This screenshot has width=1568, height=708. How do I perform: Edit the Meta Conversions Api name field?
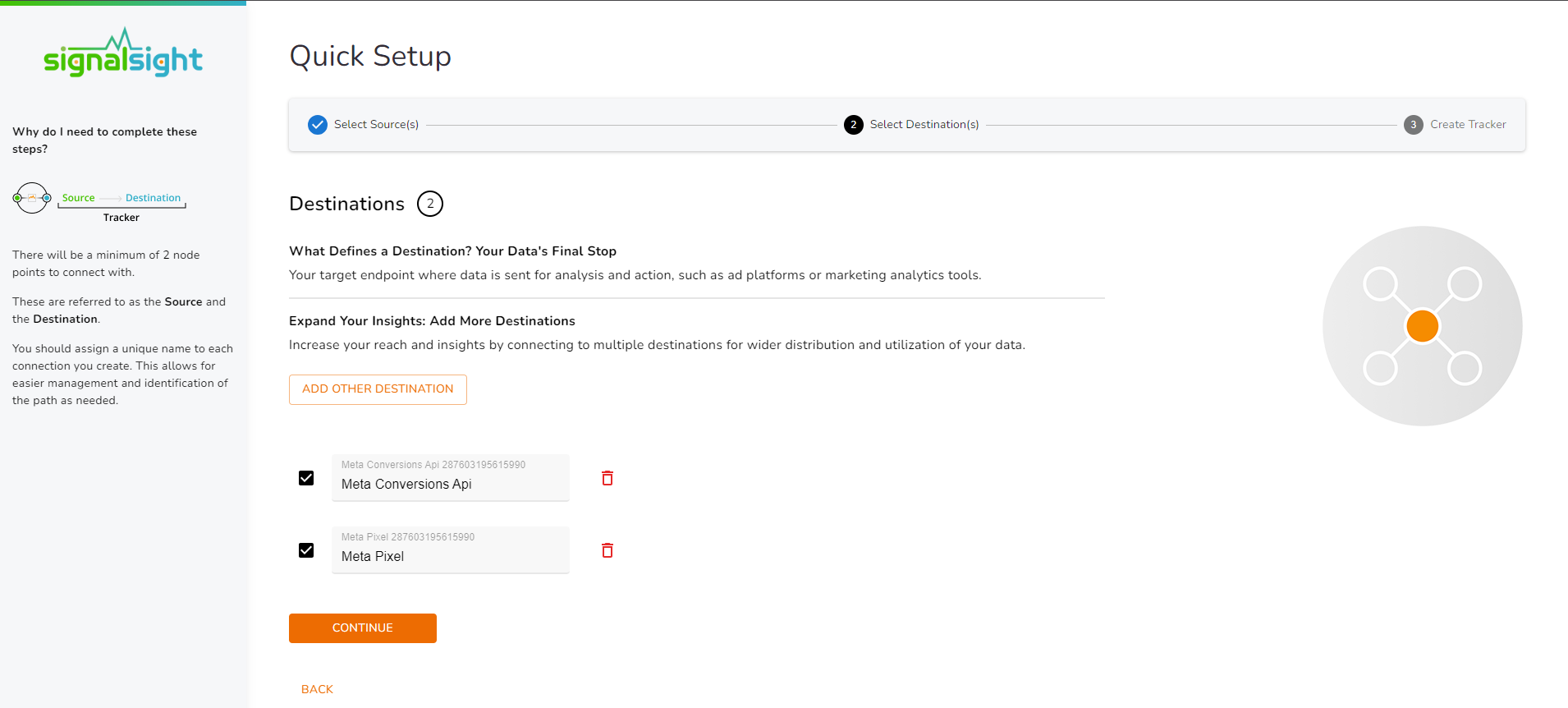(451, 478)
